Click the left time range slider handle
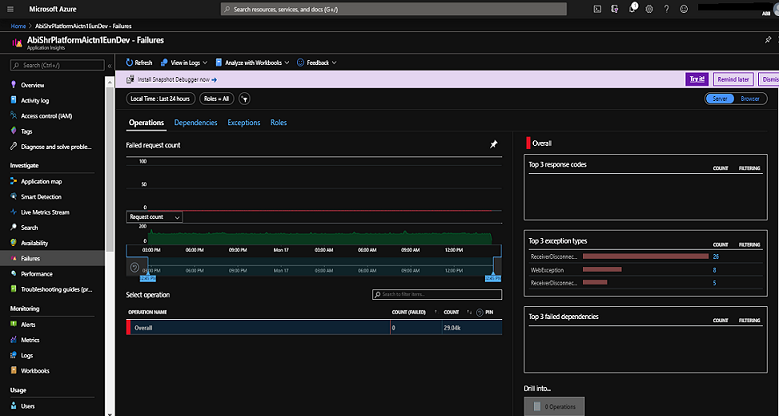 click(147, 278)
